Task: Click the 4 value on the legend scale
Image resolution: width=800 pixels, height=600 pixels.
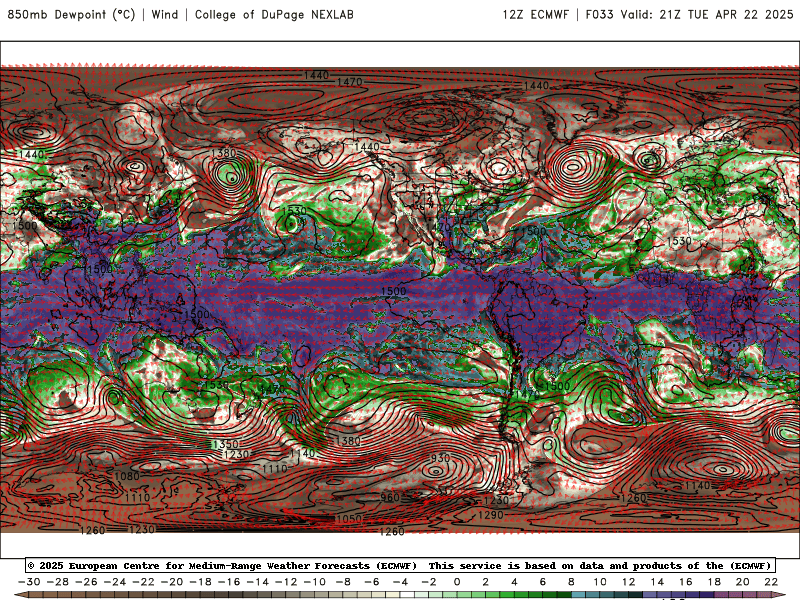Action: (514, 582)
